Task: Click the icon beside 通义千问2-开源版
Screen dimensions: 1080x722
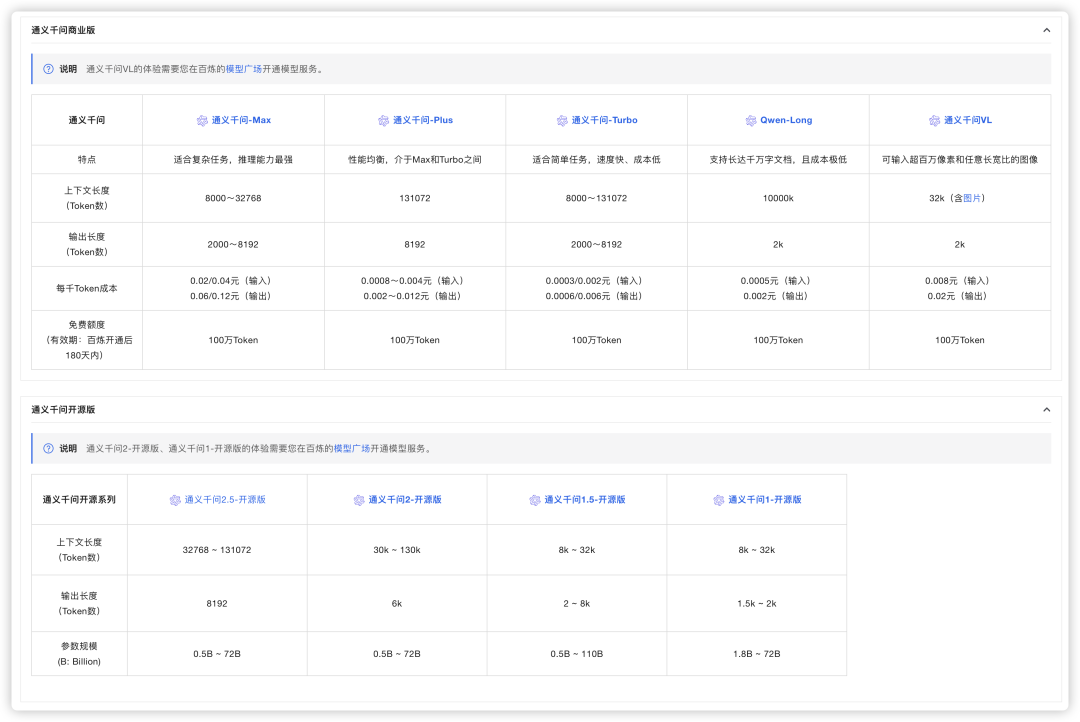Action: click(x=359, y=500)
